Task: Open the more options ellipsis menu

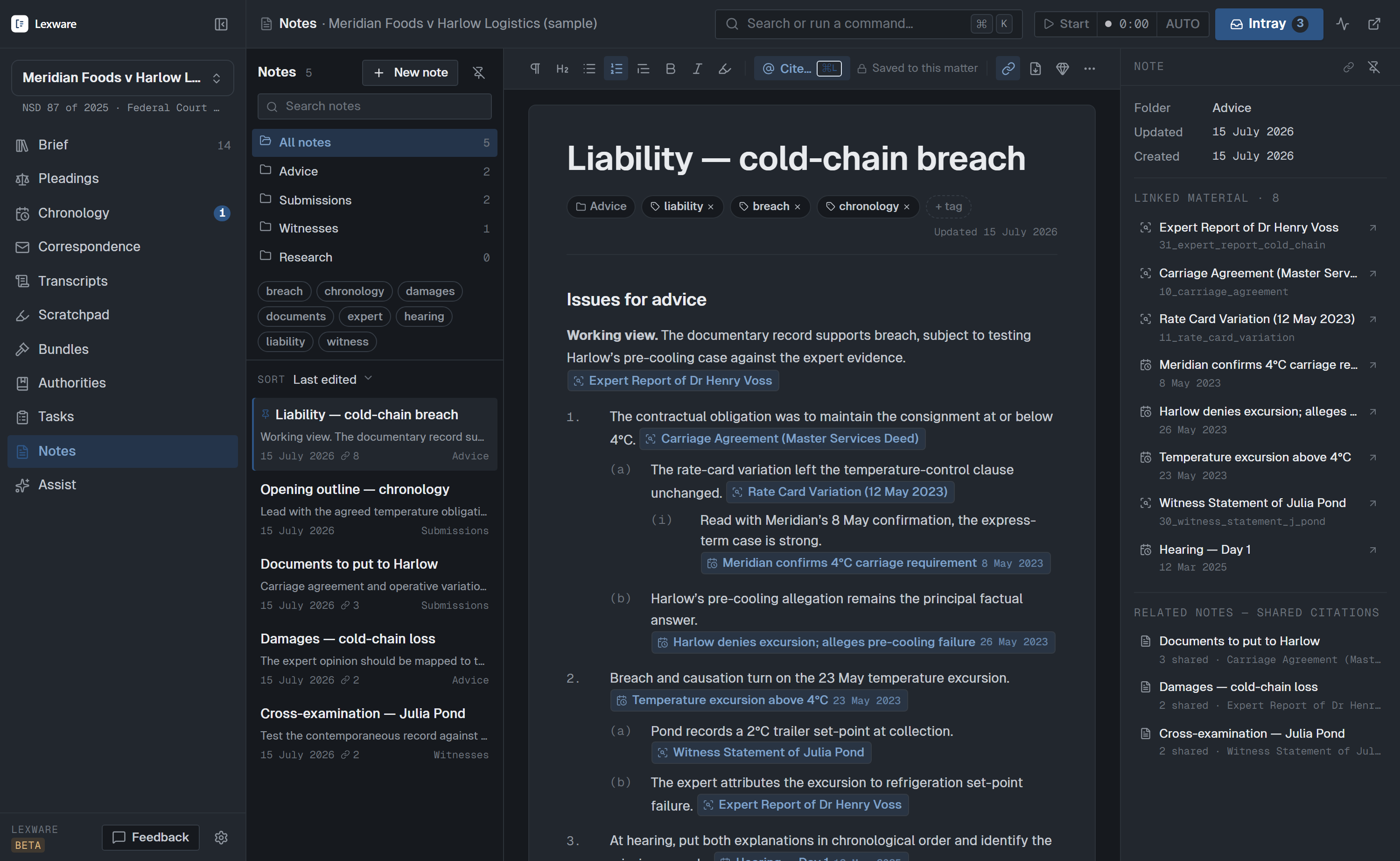Action: click(x=1089, y=68)
